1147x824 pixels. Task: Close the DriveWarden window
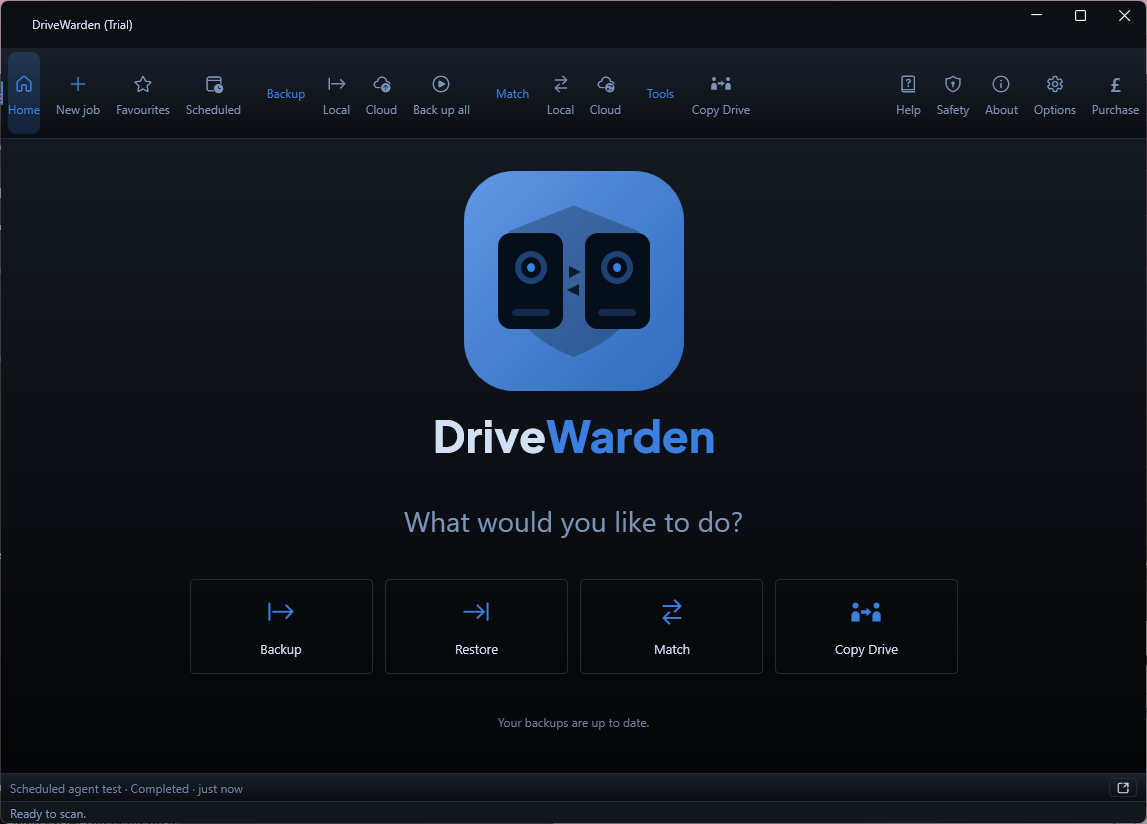pyautogui.click(x=1124, y=15)
